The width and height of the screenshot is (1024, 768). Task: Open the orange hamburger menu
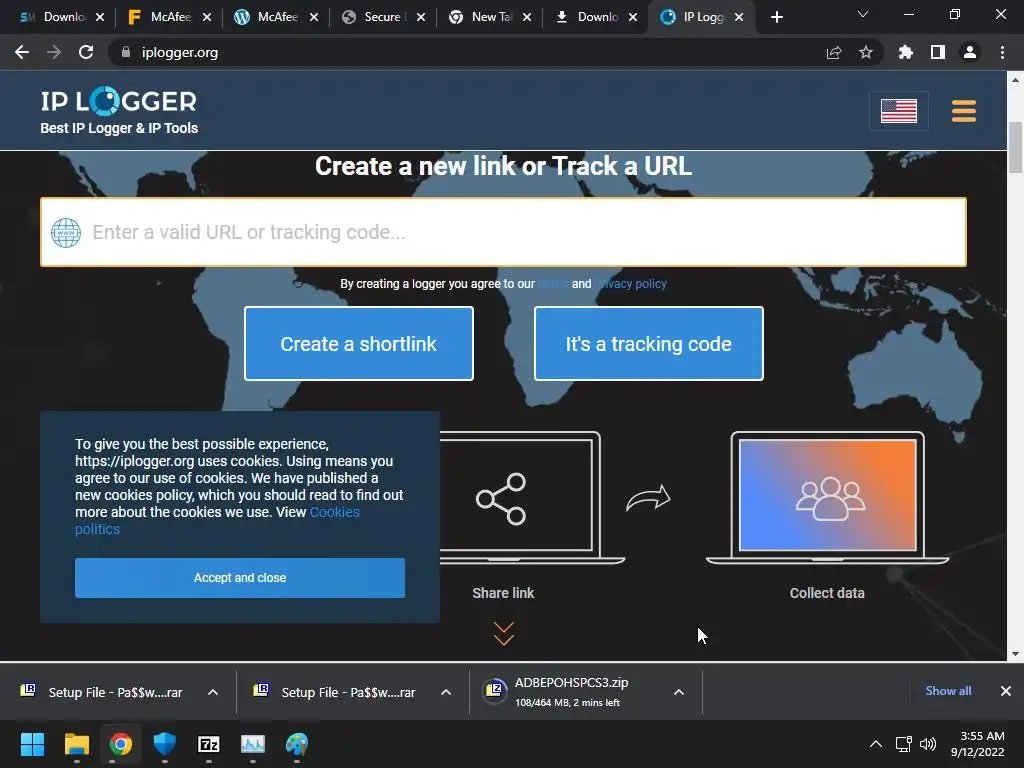(x=964, y=111)
